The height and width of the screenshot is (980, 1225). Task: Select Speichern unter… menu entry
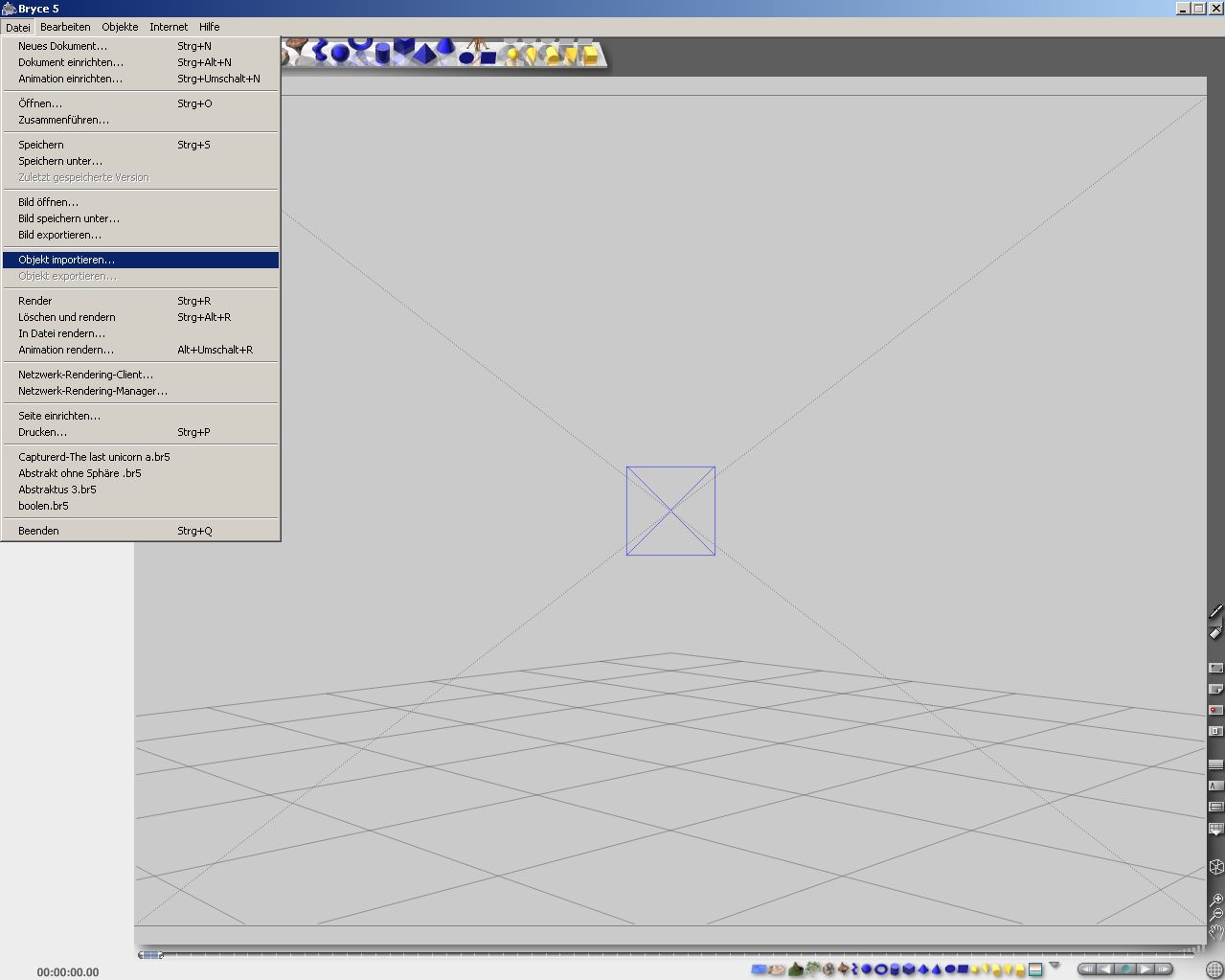click(141, 161)
